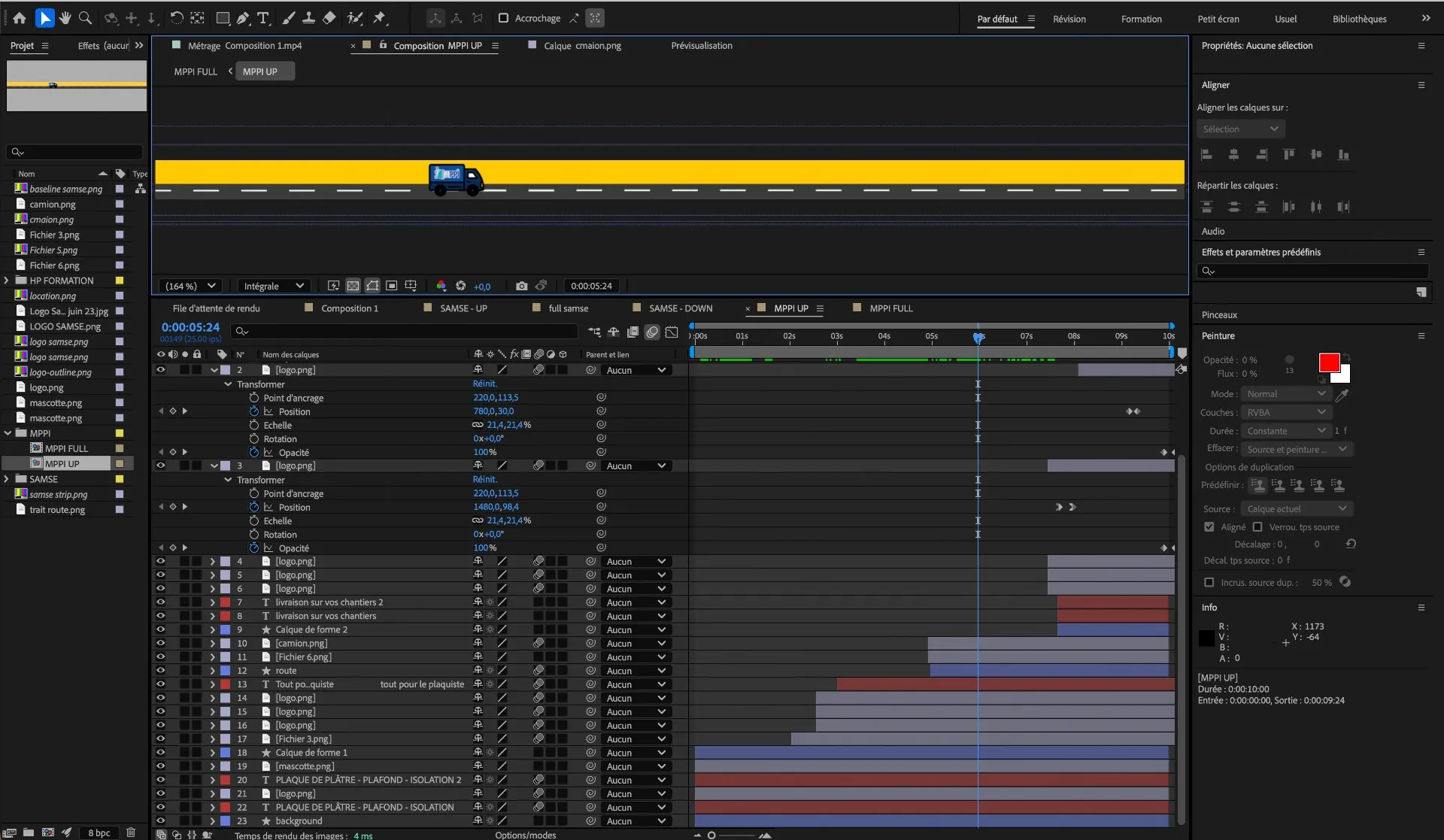Take a snapshot with camera icon
The width and height of the screenshot is (1444, 840).
(521, 286)
